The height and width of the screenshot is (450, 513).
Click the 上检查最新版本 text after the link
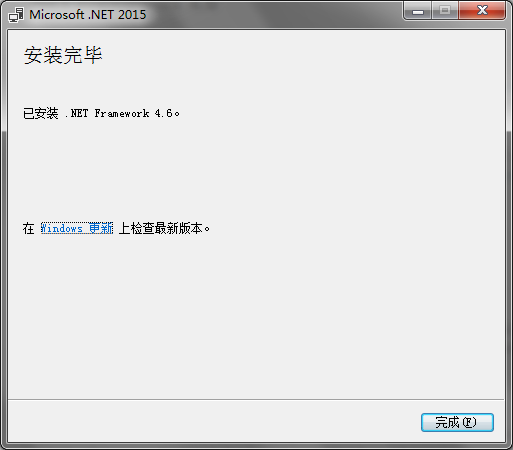pyautogui.click(x=161, y=228)
